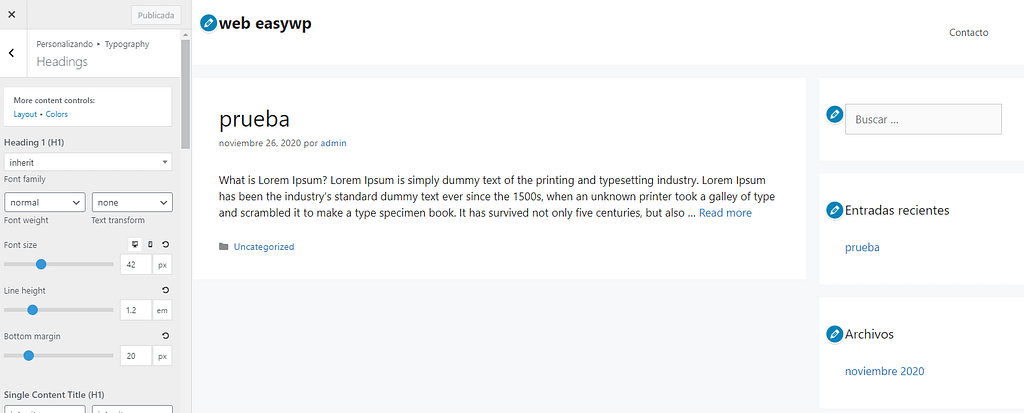1024x413 pixels.
Task: Click the pencil edit icon beside site title
Action: 208,23
